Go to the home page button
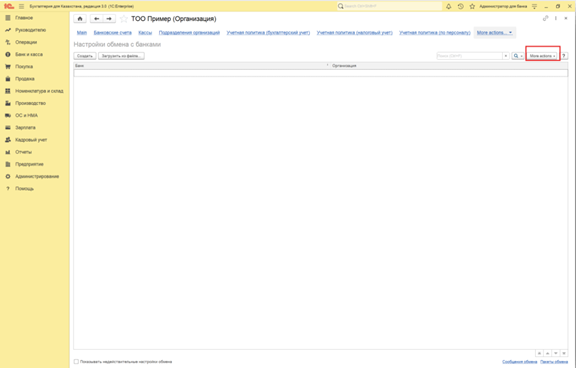Viewport: 576px width, 368px height. point(80,19)
